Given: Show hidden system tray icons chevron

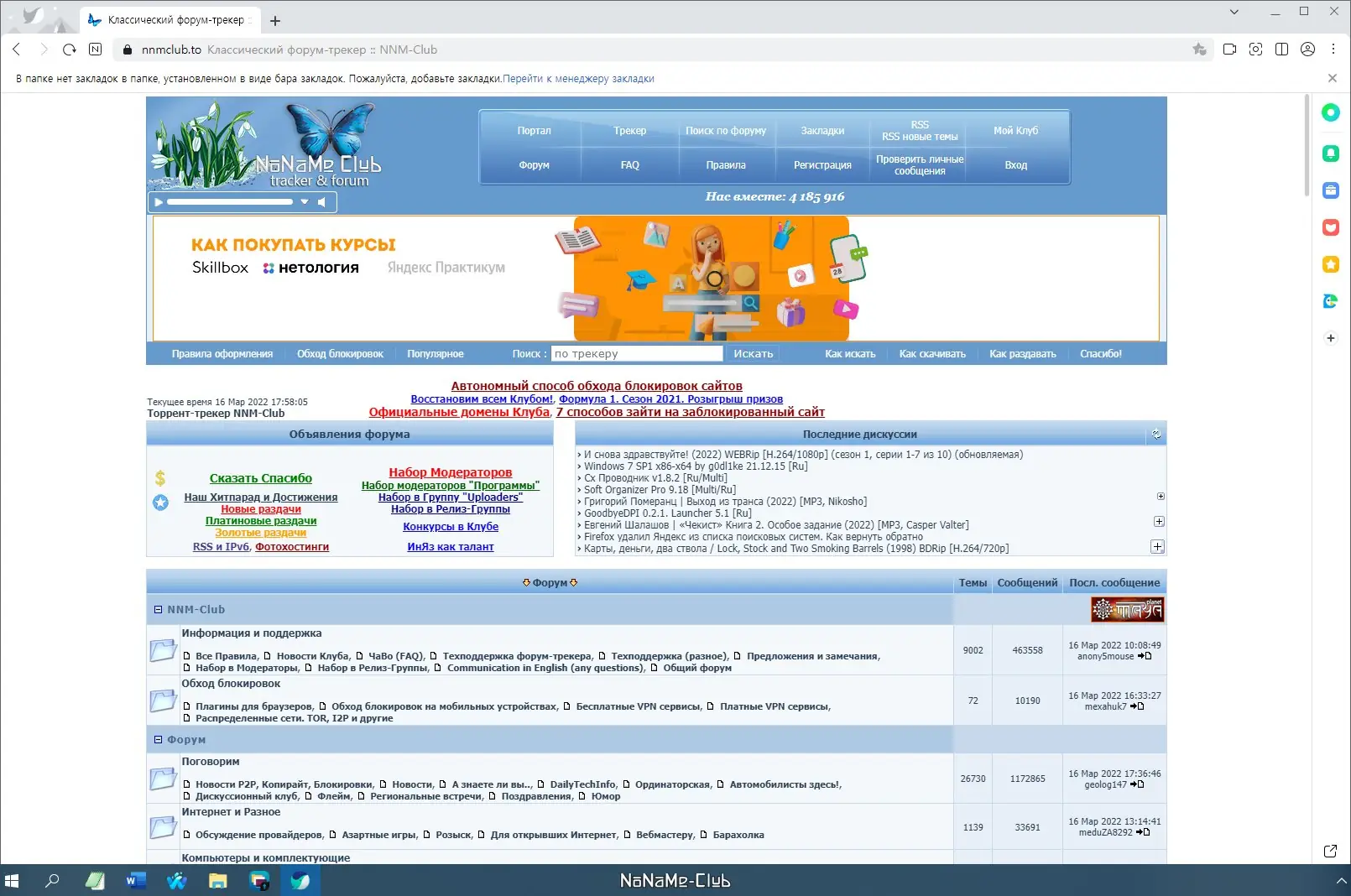Looking at the screenshot, I should (x=1340, y=881).
